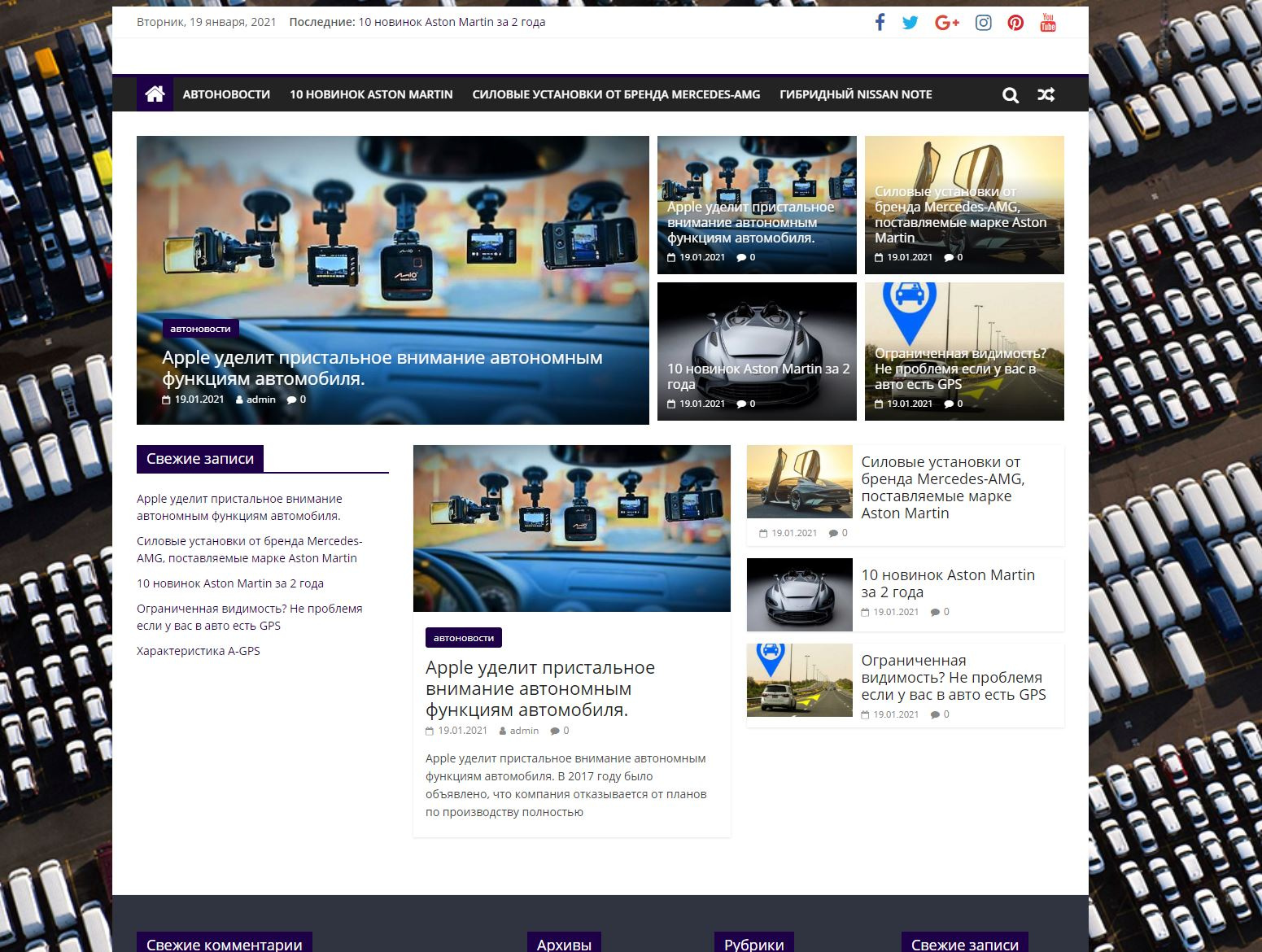
Task: Click the 19.01.2021 date in center article
Action: point(462,731)
